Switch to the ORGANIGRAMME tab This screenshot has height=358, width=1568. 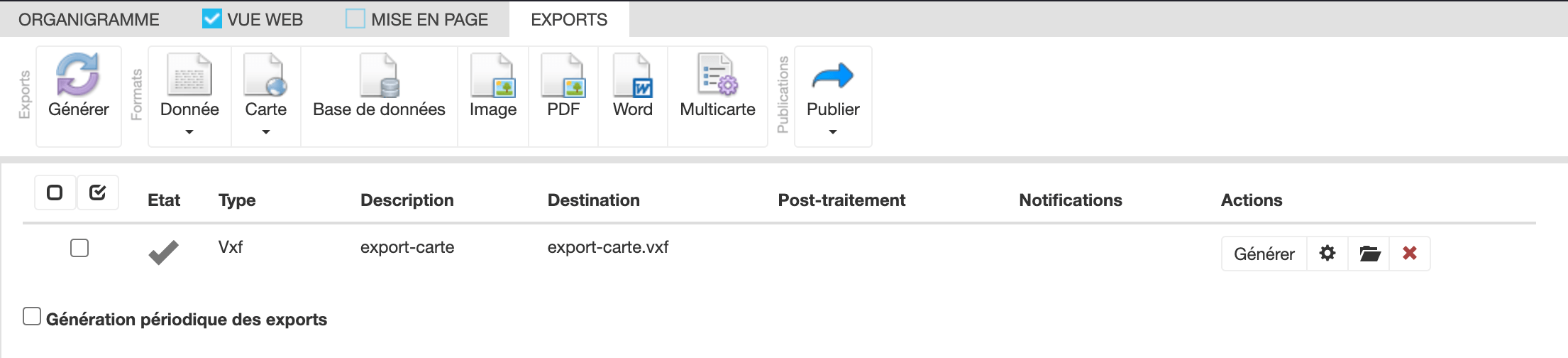tap(89, 19)
